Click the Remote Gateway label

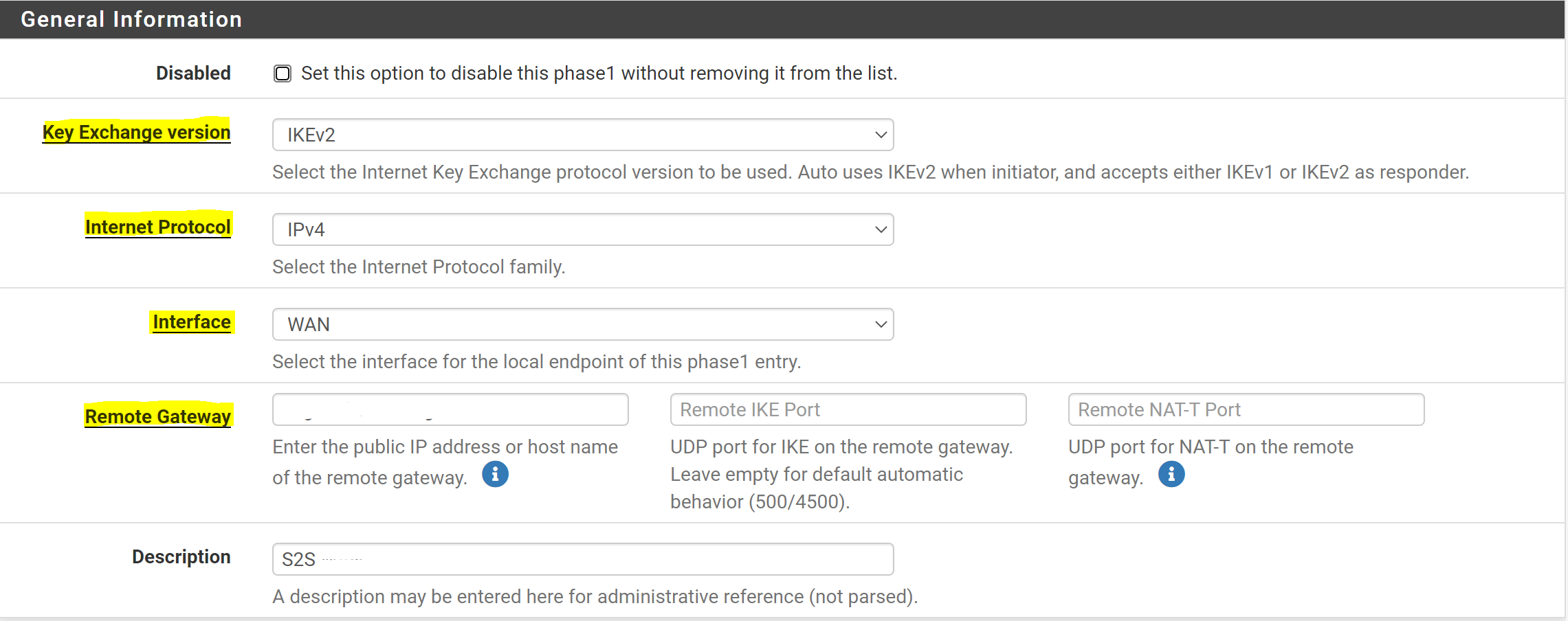(158, 416)
